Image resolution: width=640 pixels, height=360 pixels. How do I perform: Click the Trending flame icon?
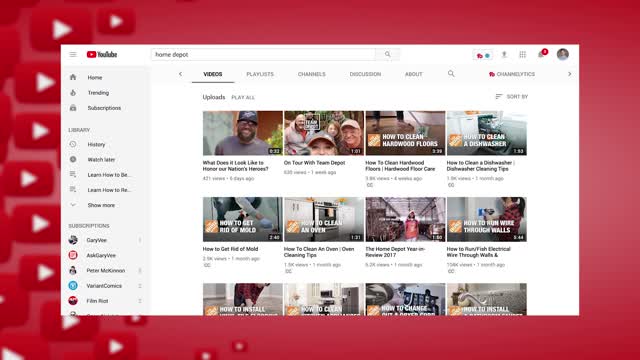[73, 93]
